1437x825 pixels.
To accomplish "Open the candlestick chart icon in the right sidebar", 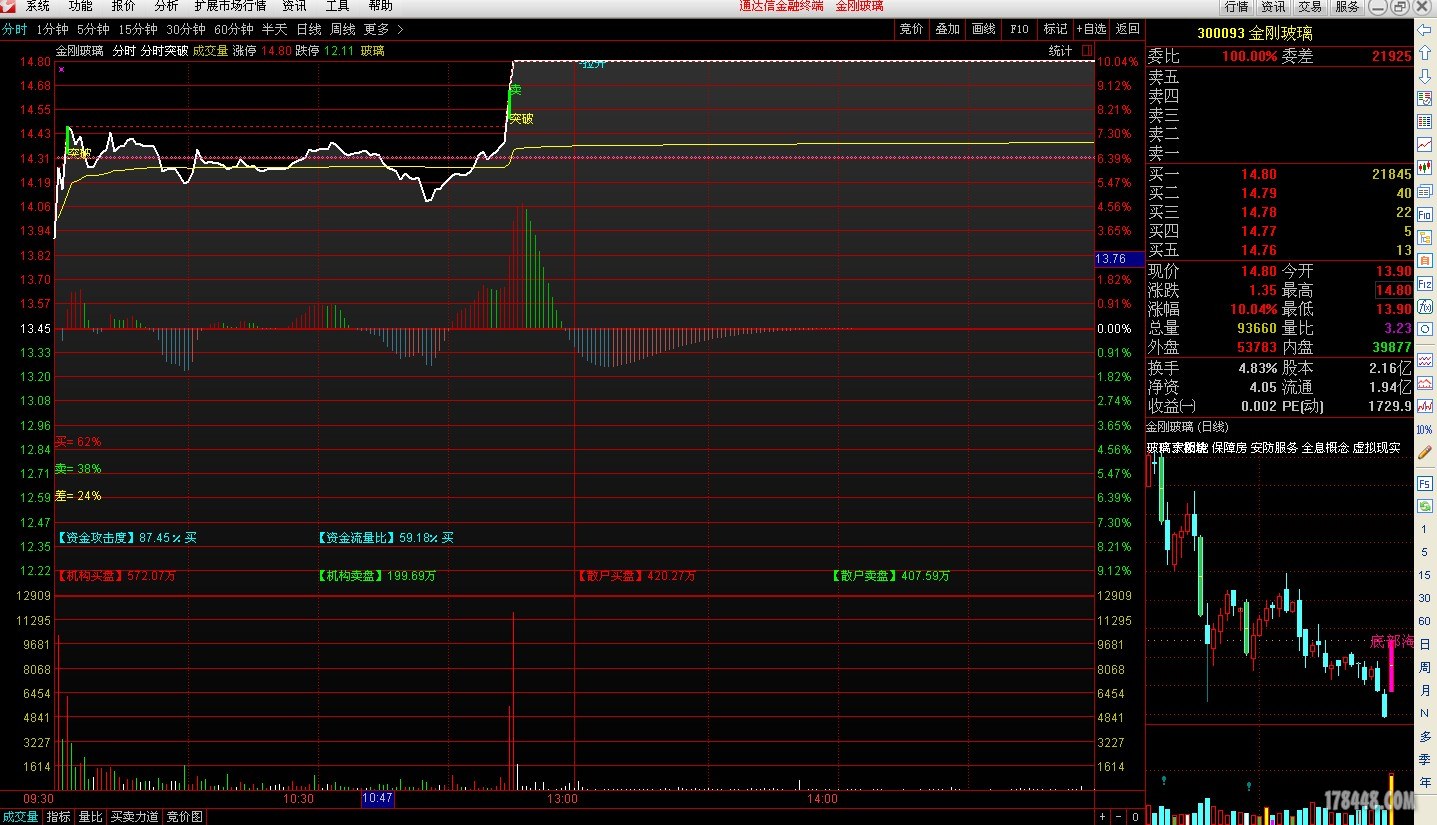I will (1424, 167).
